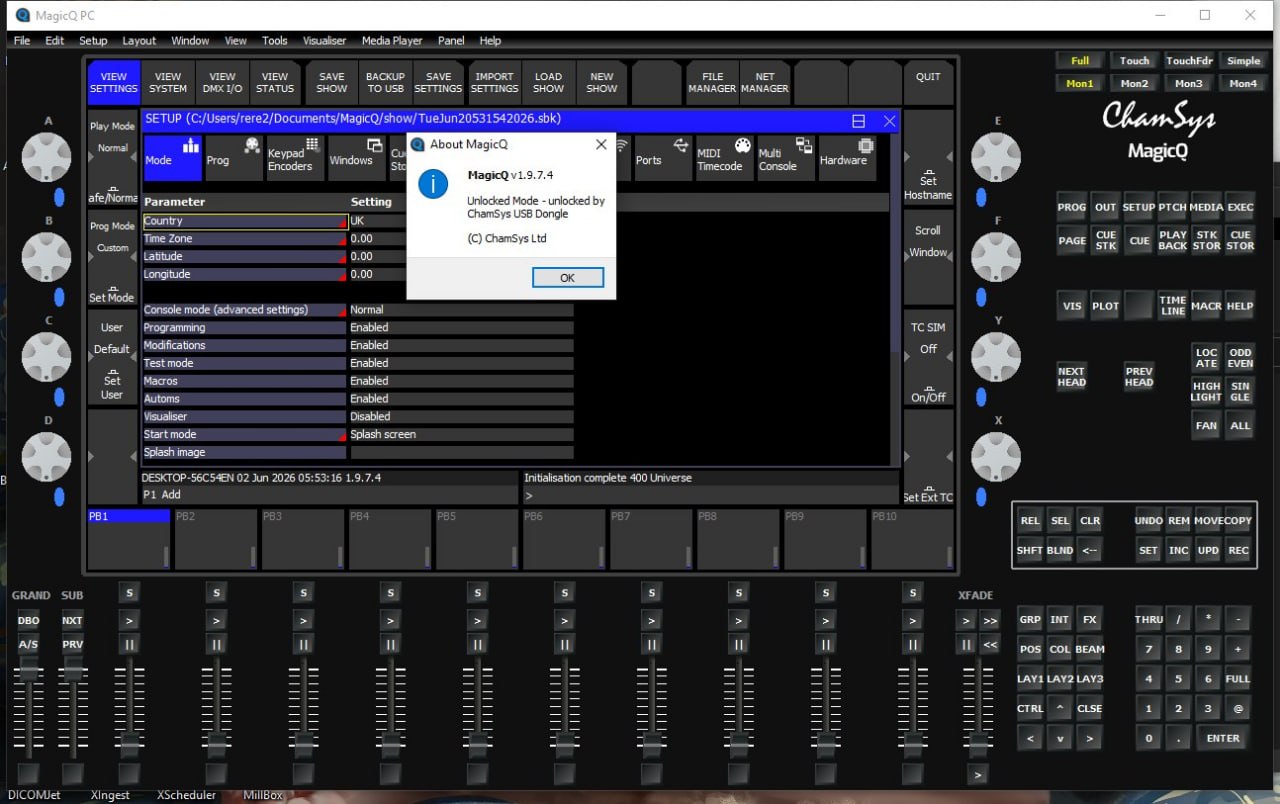1280x804 pixels.
Task: Open the Prog settings tab
Action: click(234, 159)
